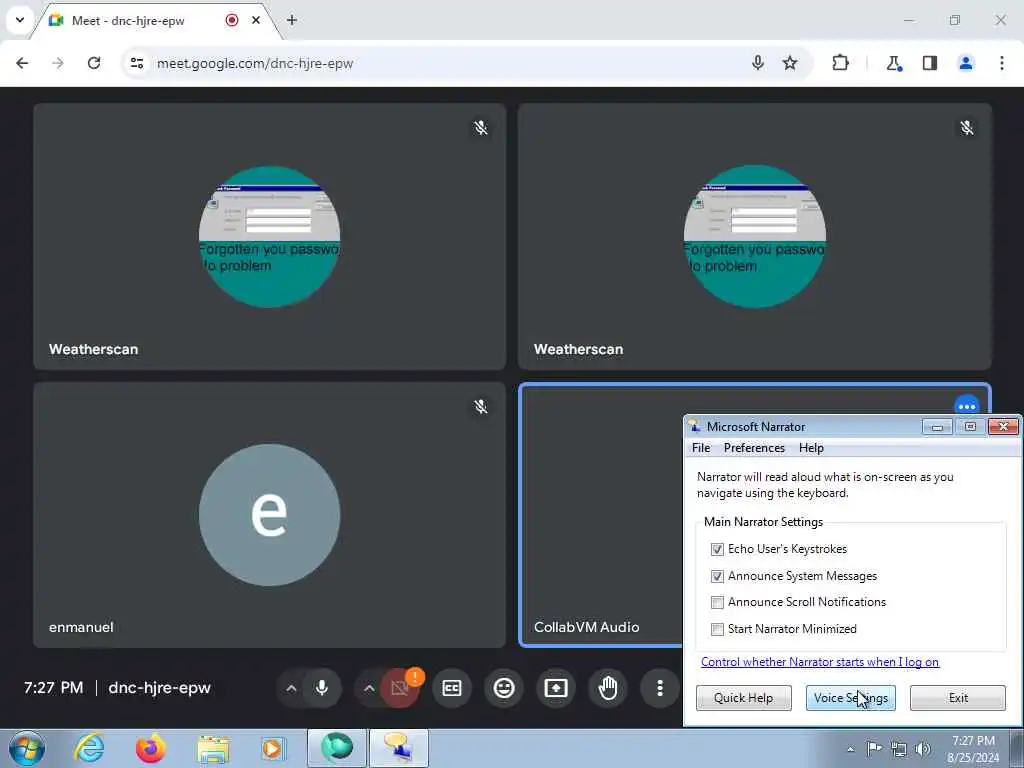The width and height of the screenshot is (1024, 768).
Task: Open site information icon in address bar
Action: point(136,63)
